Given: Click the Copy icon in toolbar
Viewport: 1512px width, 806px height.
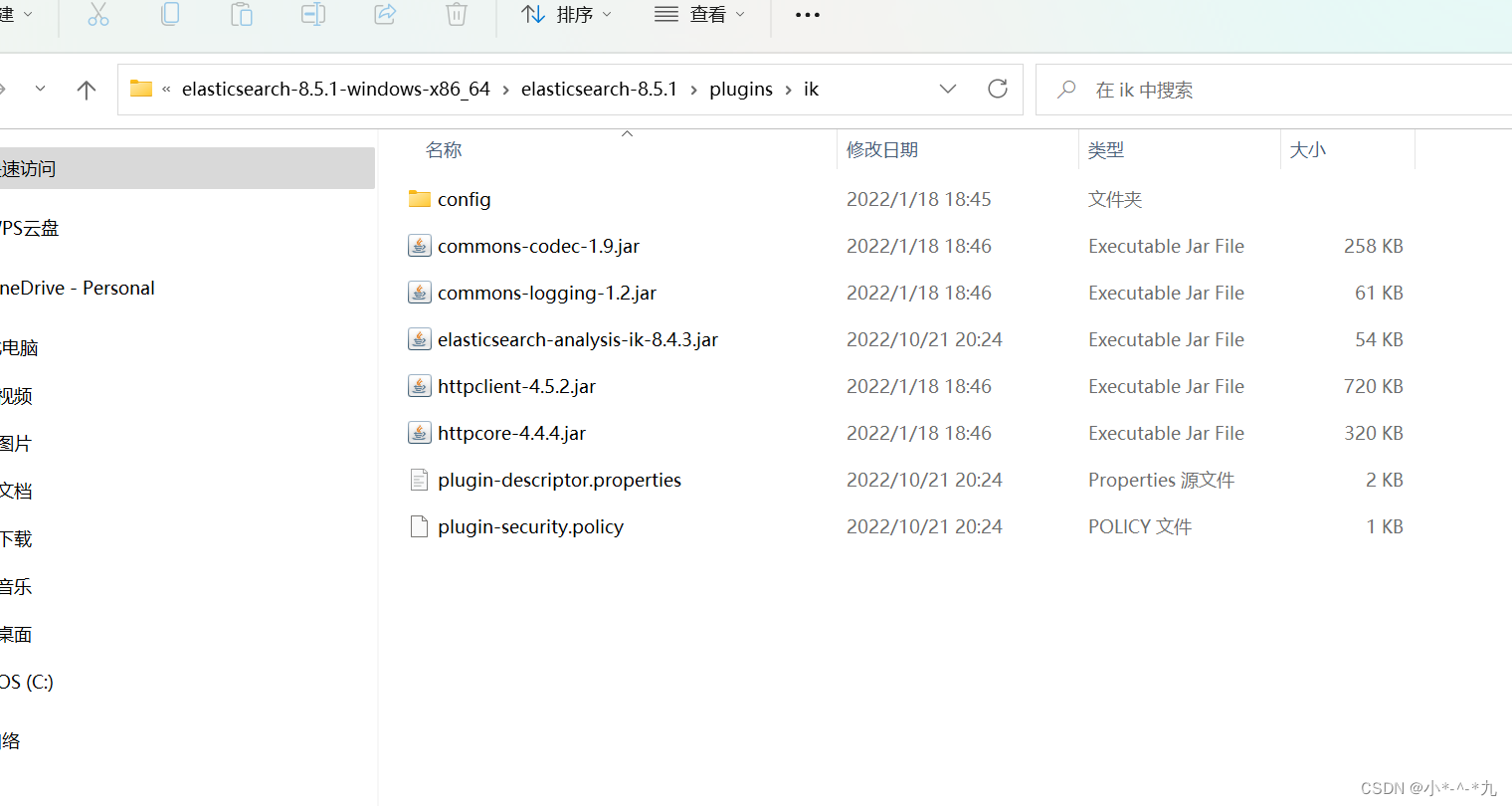Looking at the screenshot, I should point(170,14).
